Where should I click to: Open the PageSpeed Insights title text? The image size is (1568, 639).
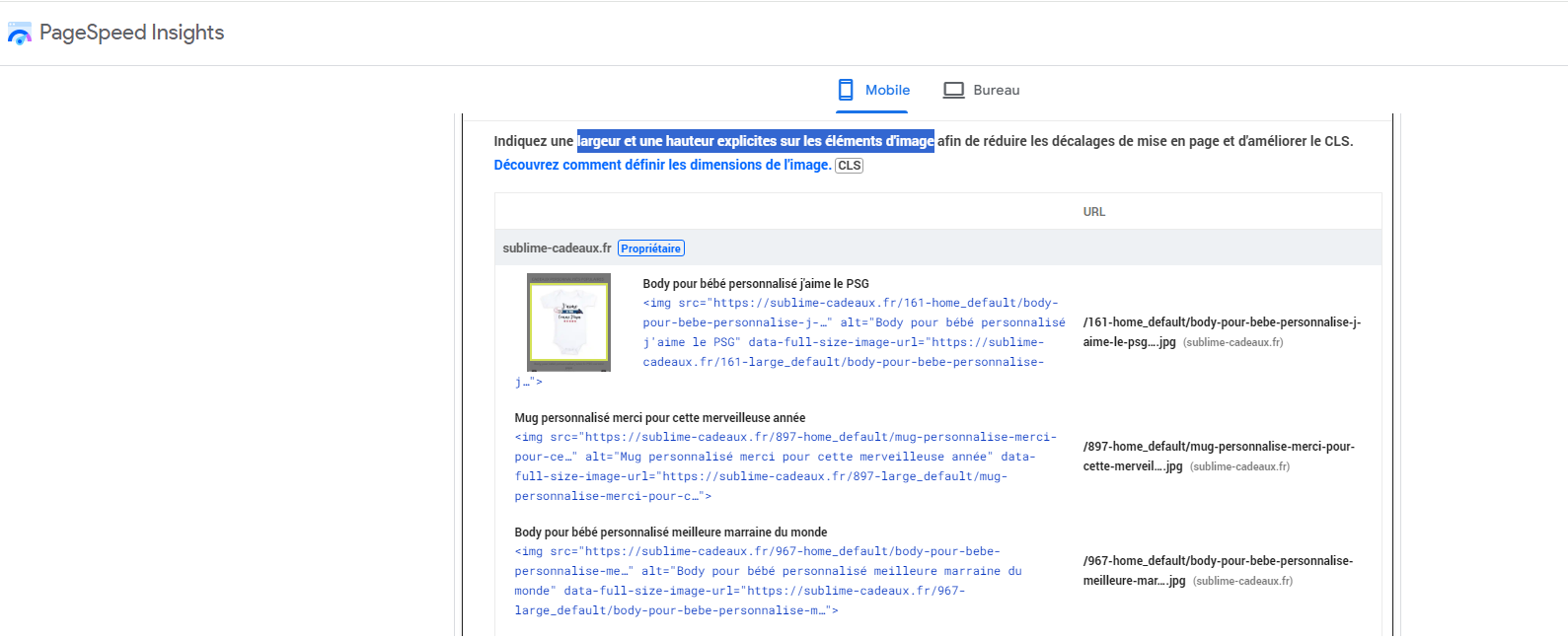coord(131,33)
